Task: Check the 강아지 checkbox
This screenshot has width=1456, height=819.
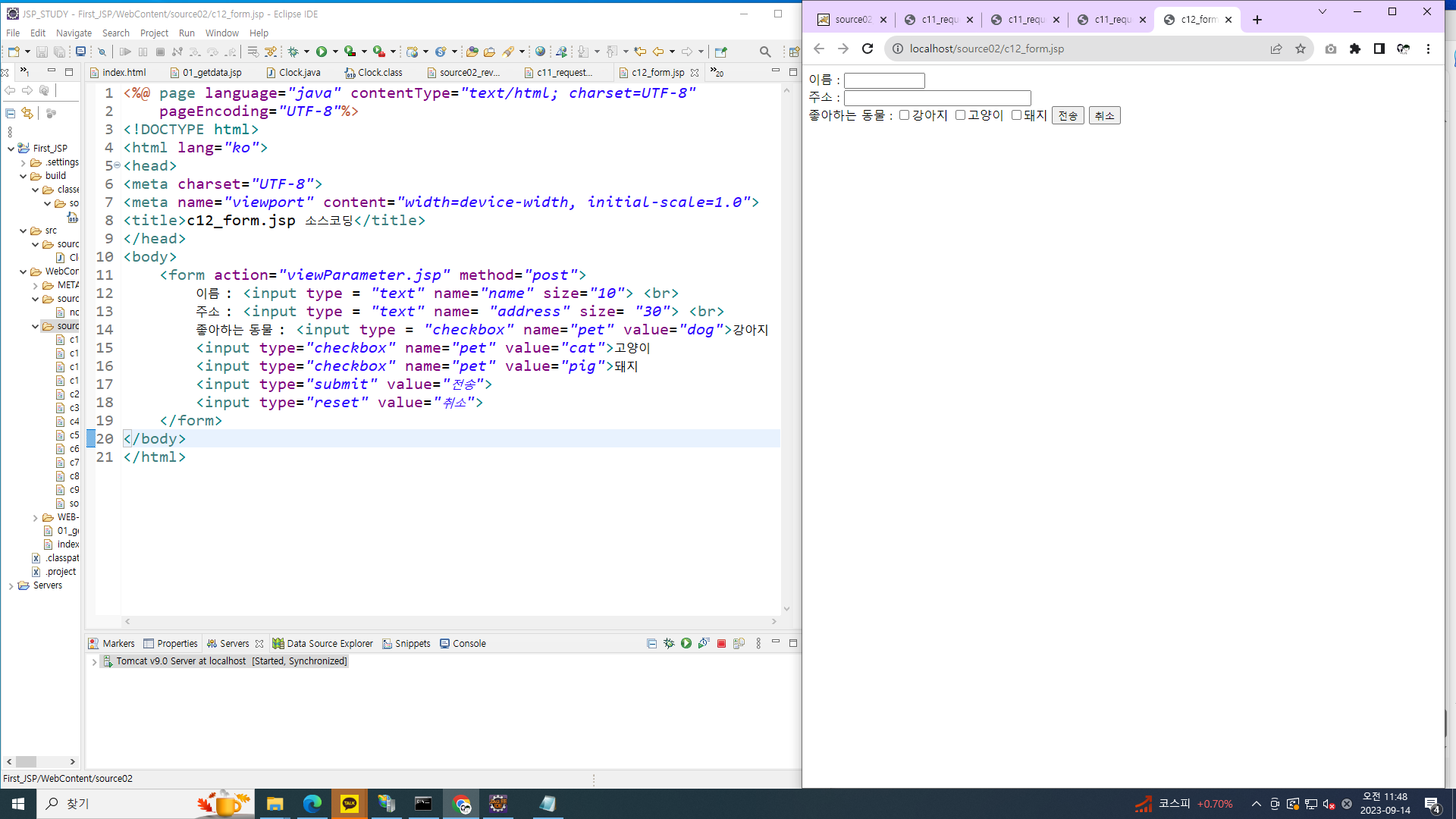Action: point(904,115)
